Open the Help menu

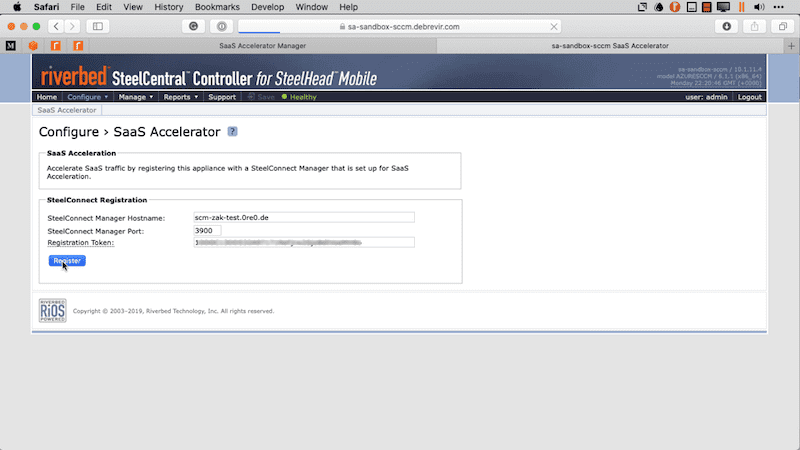coord(348,7)
